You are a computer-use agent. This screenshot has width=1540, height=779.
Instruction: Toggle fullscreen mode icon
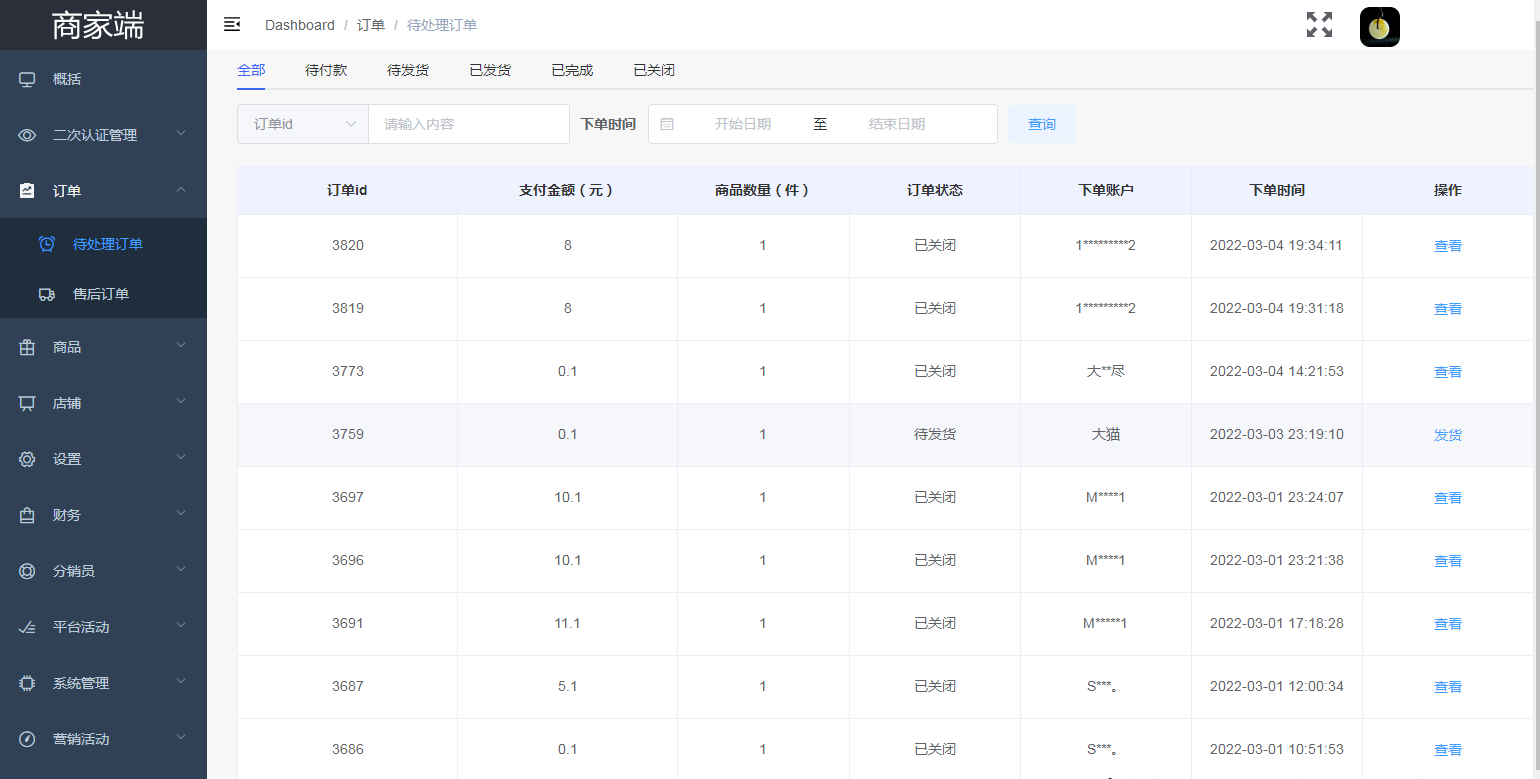click(1319, 25)
